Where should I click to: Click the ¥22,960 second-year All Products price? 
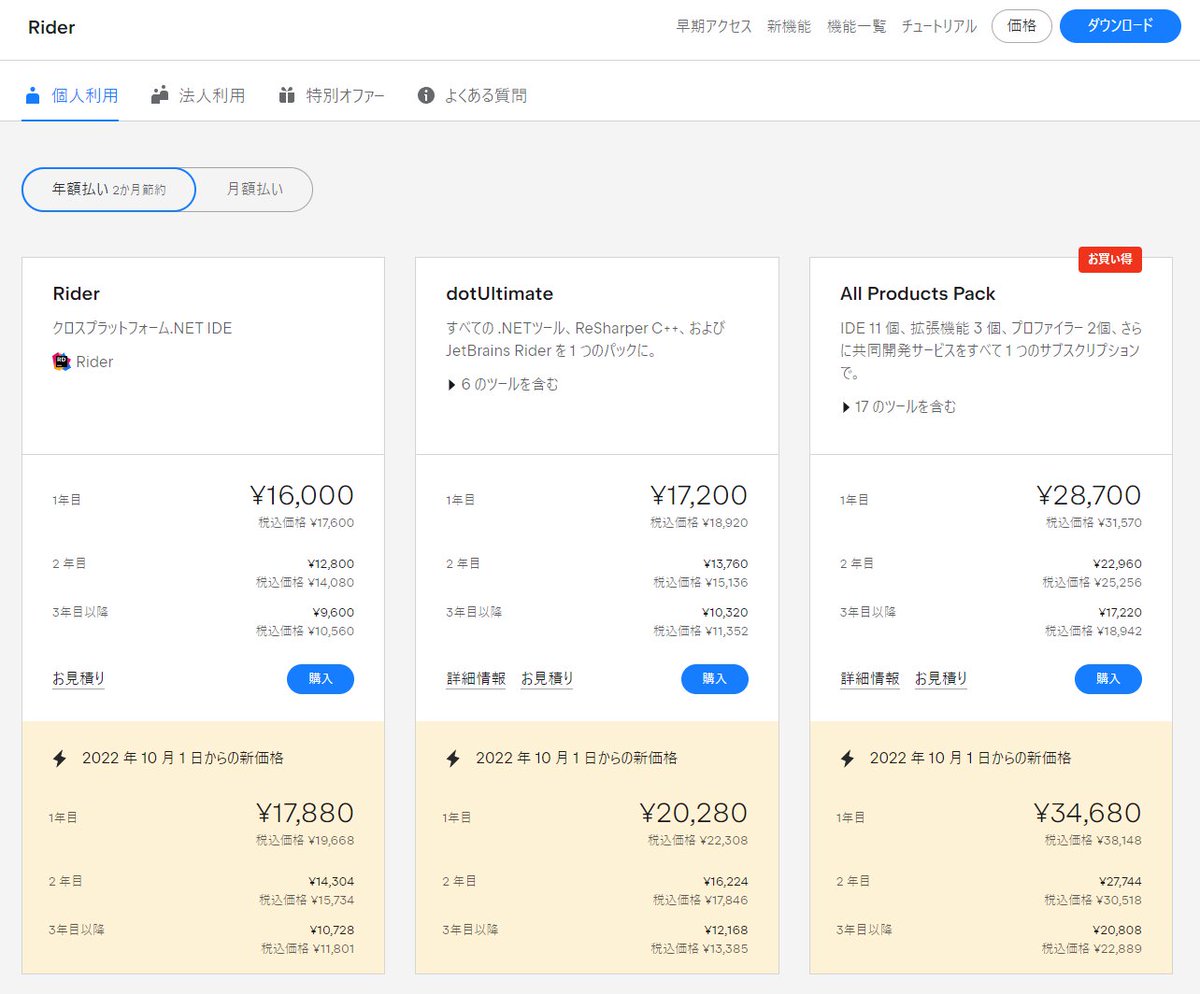[1118, 564]
